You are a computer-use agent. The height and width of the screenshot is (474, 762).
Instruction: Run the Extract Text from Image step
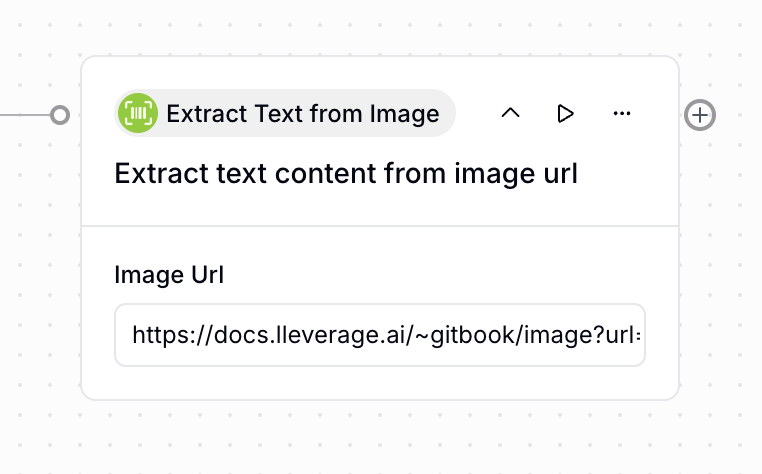[566, 114]
